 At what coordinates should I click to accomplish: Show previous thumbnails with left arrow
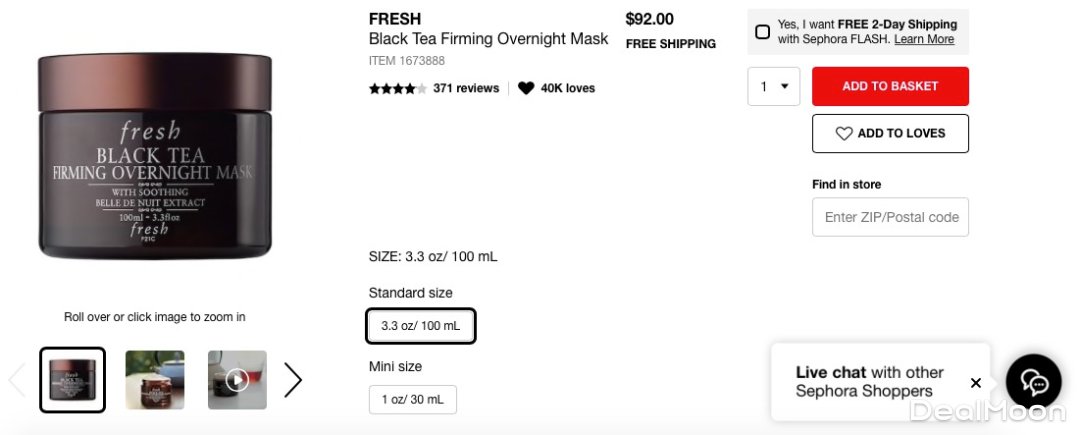(x=16, y=380)
